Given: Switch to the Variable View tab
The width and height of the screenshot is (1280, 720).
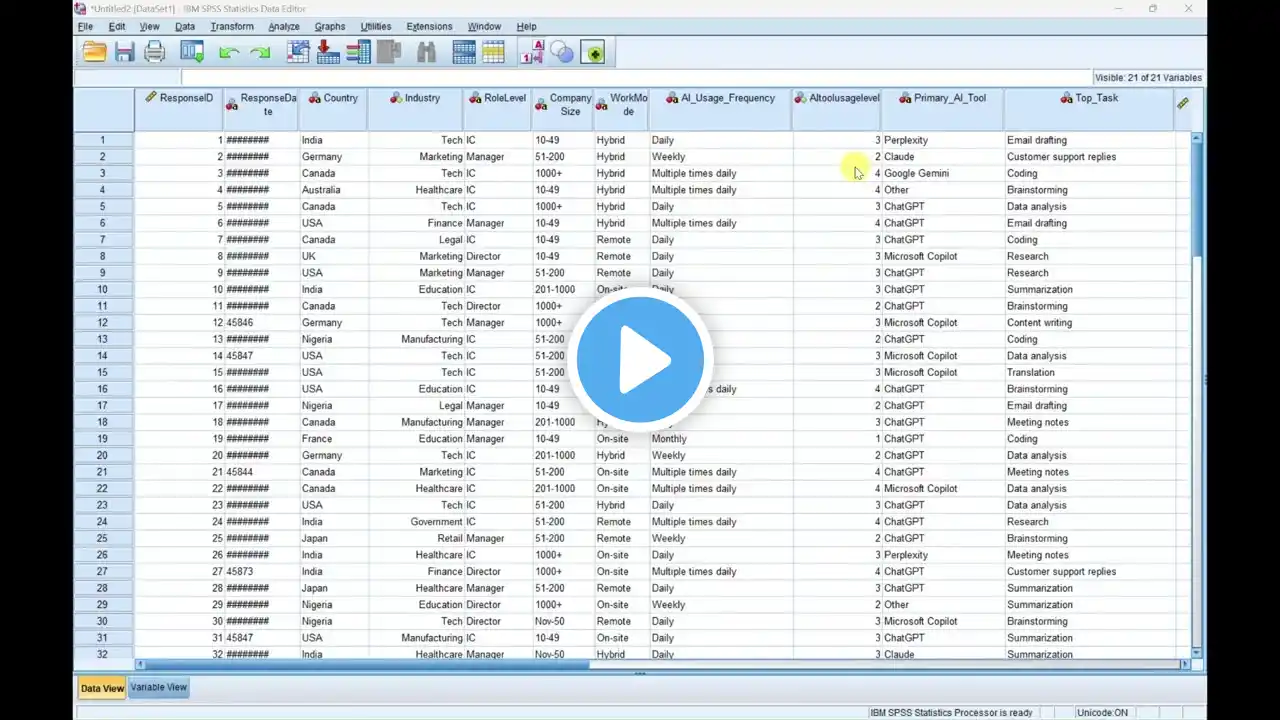Looking at the screenshot, I should 158,687.
